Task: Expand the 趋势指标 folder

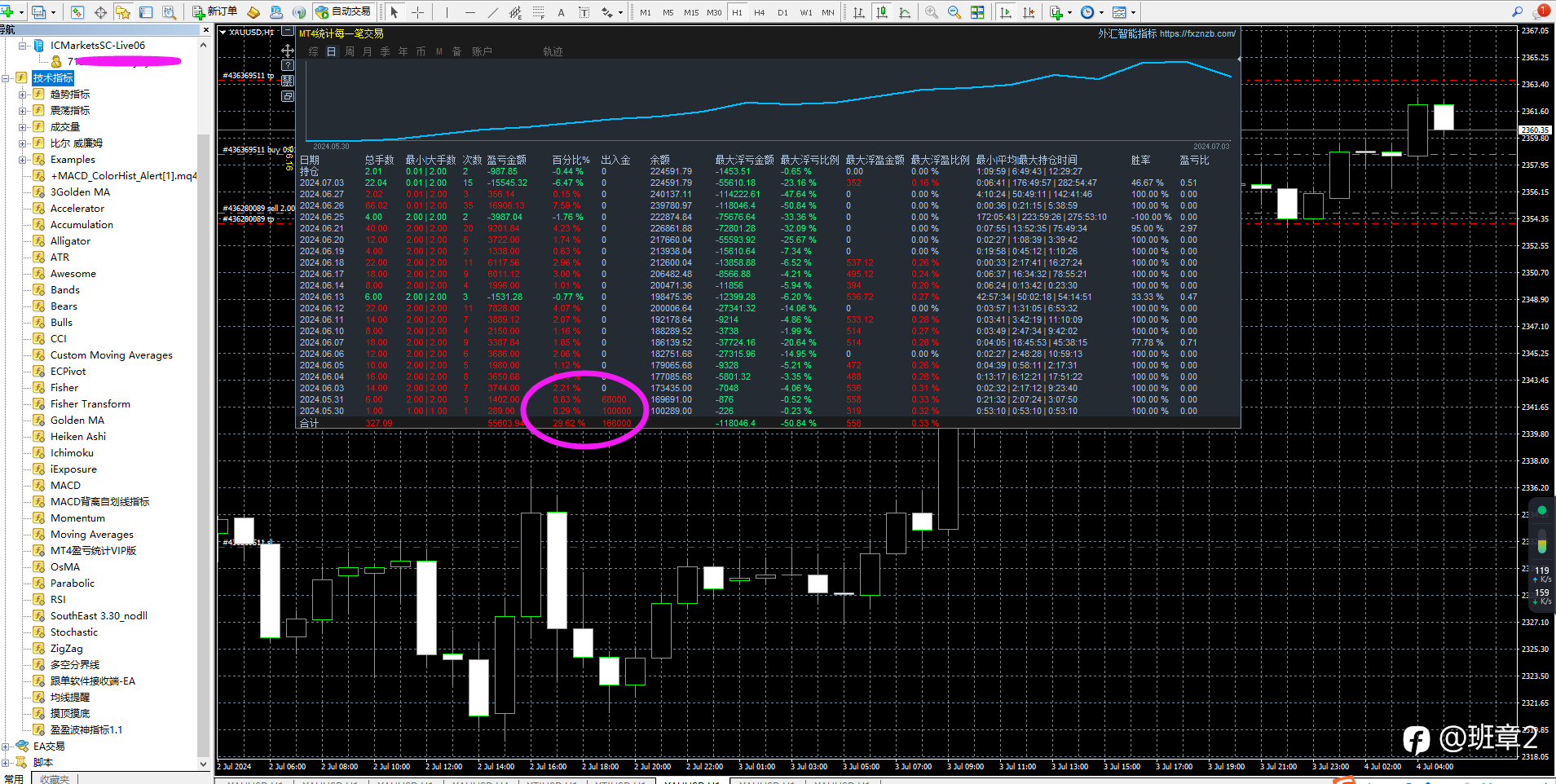Action: click(x=23, y=95)
